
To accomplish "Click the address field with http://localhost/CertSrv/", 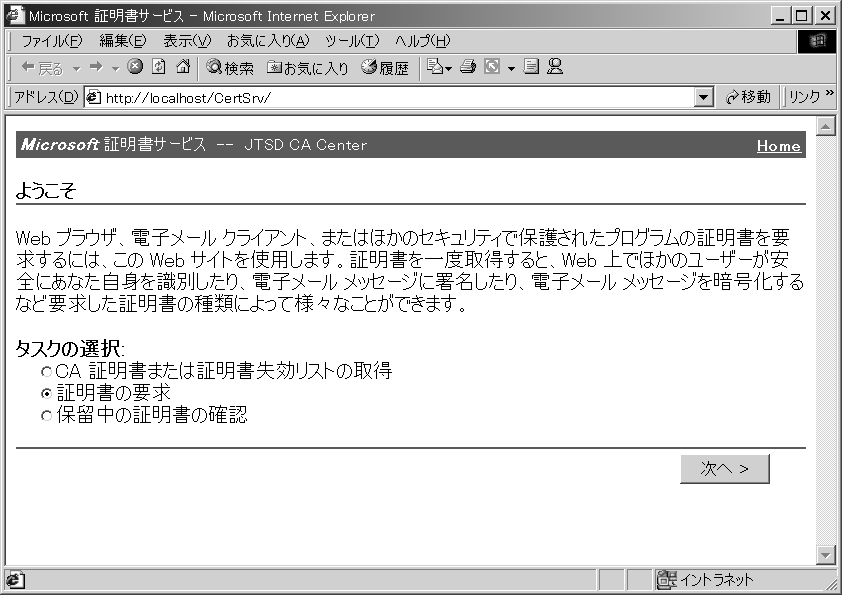I will coord(399,98).
